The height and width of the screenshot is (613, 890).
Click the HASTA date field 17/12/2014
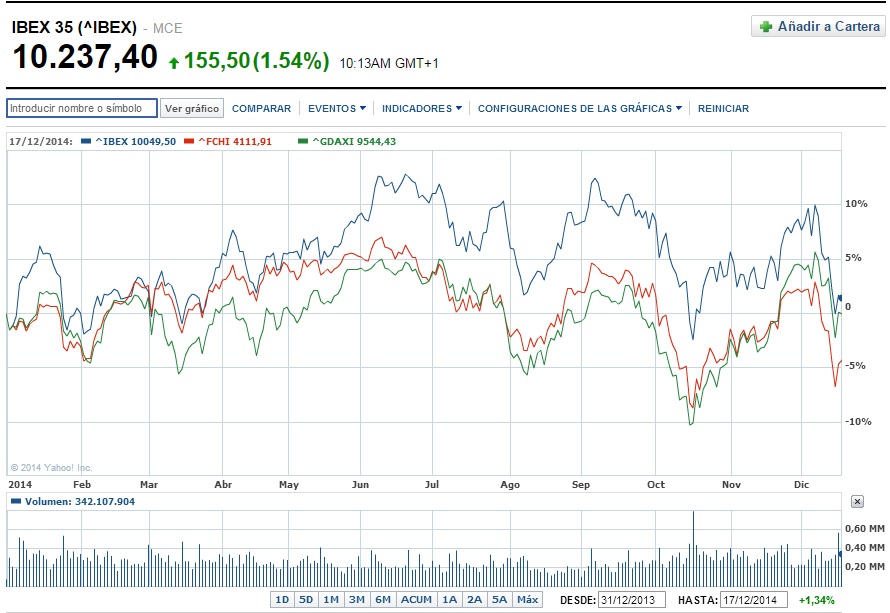click(x=754, y=600)
